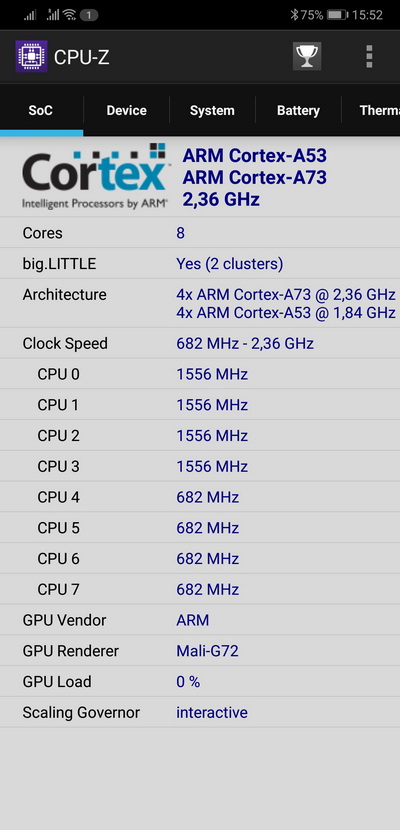
Task: Tap the CPU 0 frequency row
Action: click(200, 374)
